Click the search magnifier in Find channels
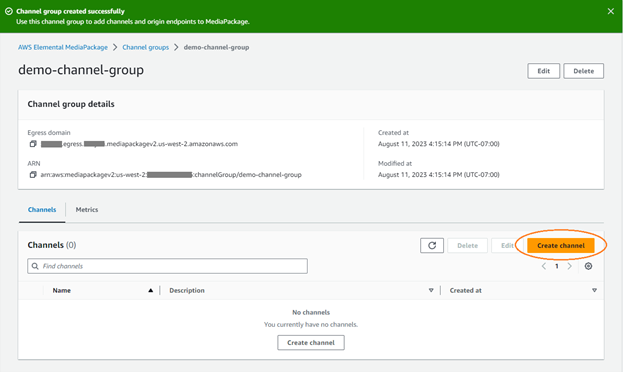Viewport: 623px width, 372px height. 35,266
